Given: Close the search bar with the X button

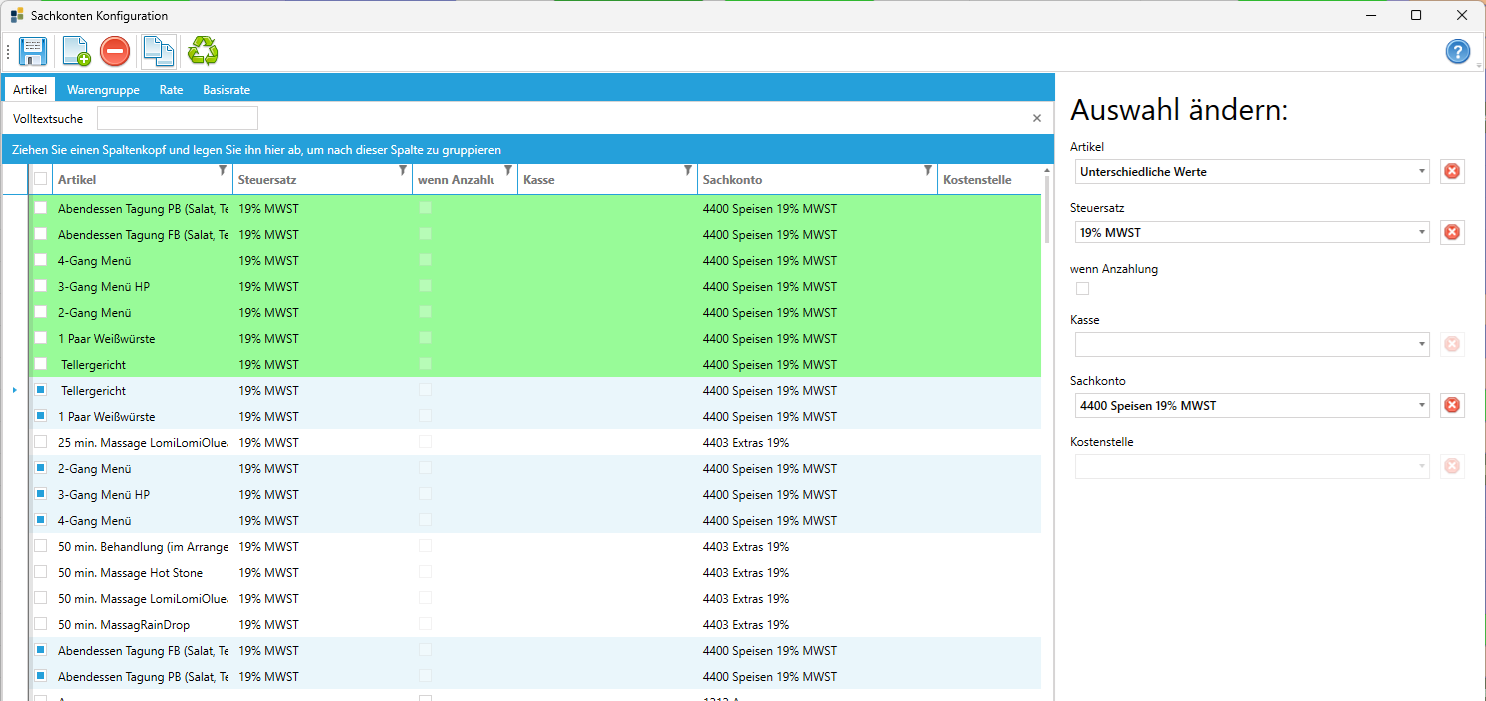Looking at the screenshot, I should pos(1037,119).
